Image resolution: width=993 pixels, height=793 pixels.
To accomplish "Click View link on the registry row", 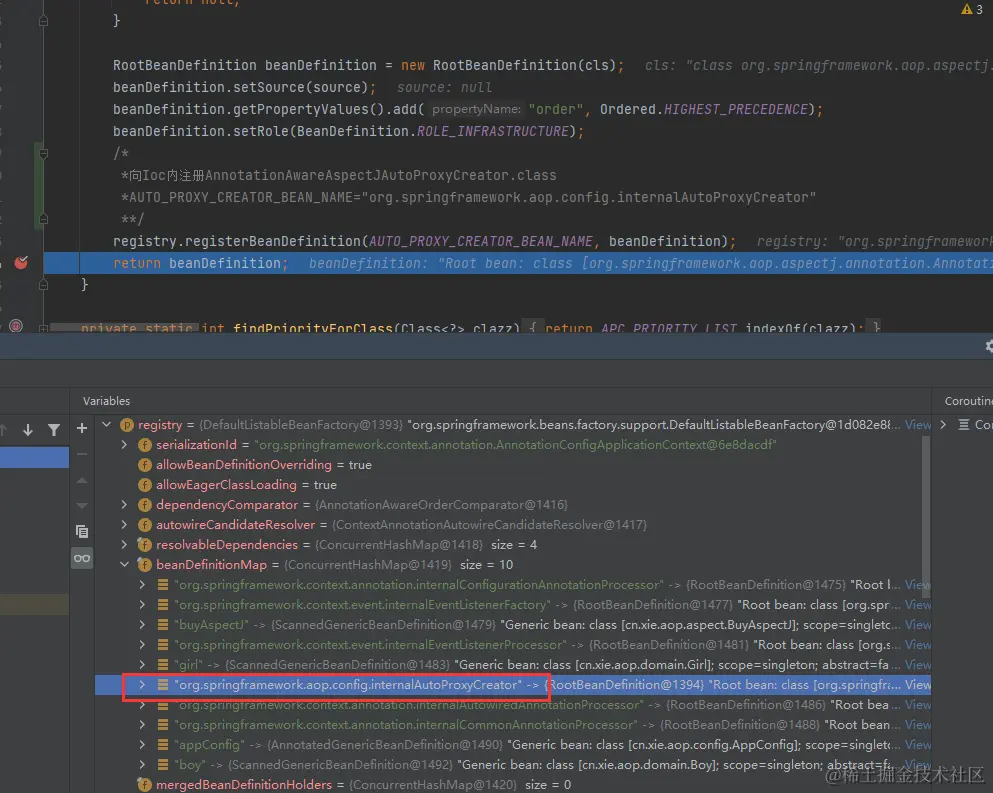I will (918, 424).
